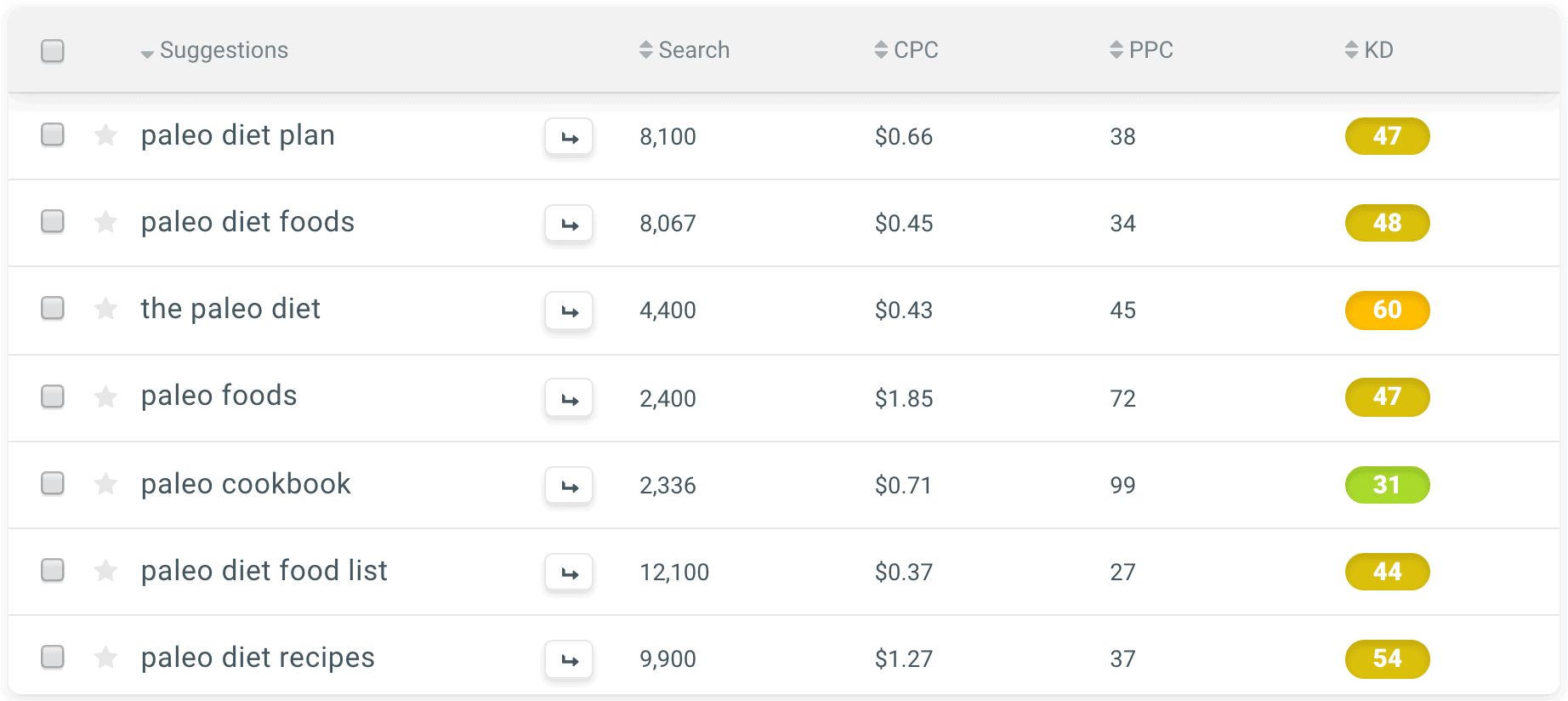The image size is (1568, 701).
Task: Click the orange KD 60 badge
Action: click(x=1387, y=310)
